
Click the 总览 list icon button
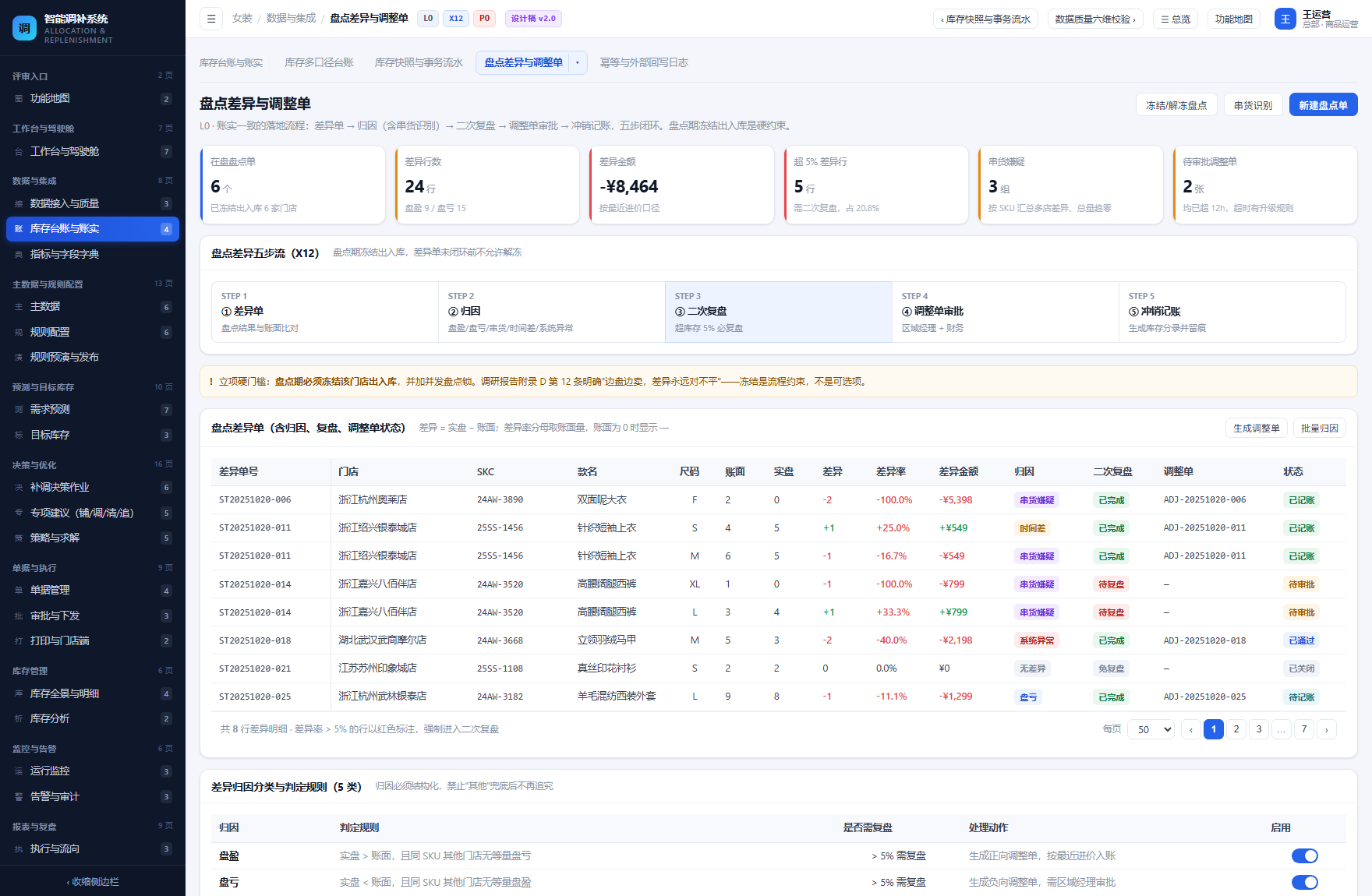pos(1176,19)
